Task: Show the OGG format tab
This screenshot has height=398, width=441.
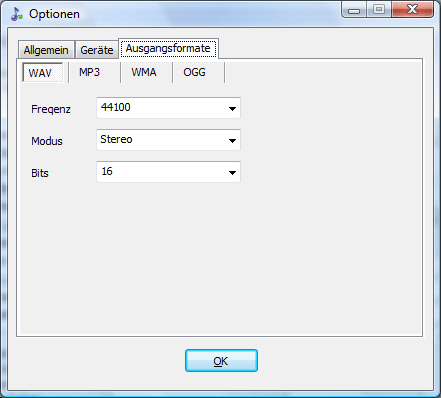Action: (194, 72)
